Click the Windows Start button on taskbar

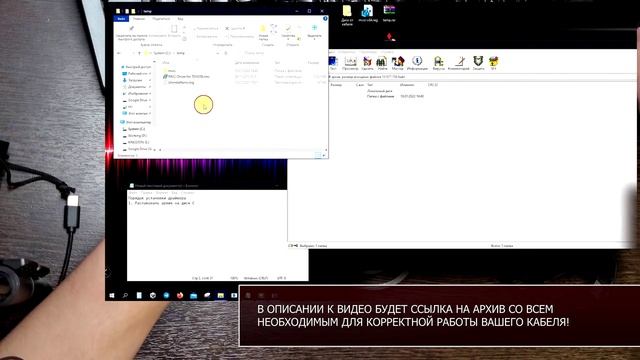112,295
